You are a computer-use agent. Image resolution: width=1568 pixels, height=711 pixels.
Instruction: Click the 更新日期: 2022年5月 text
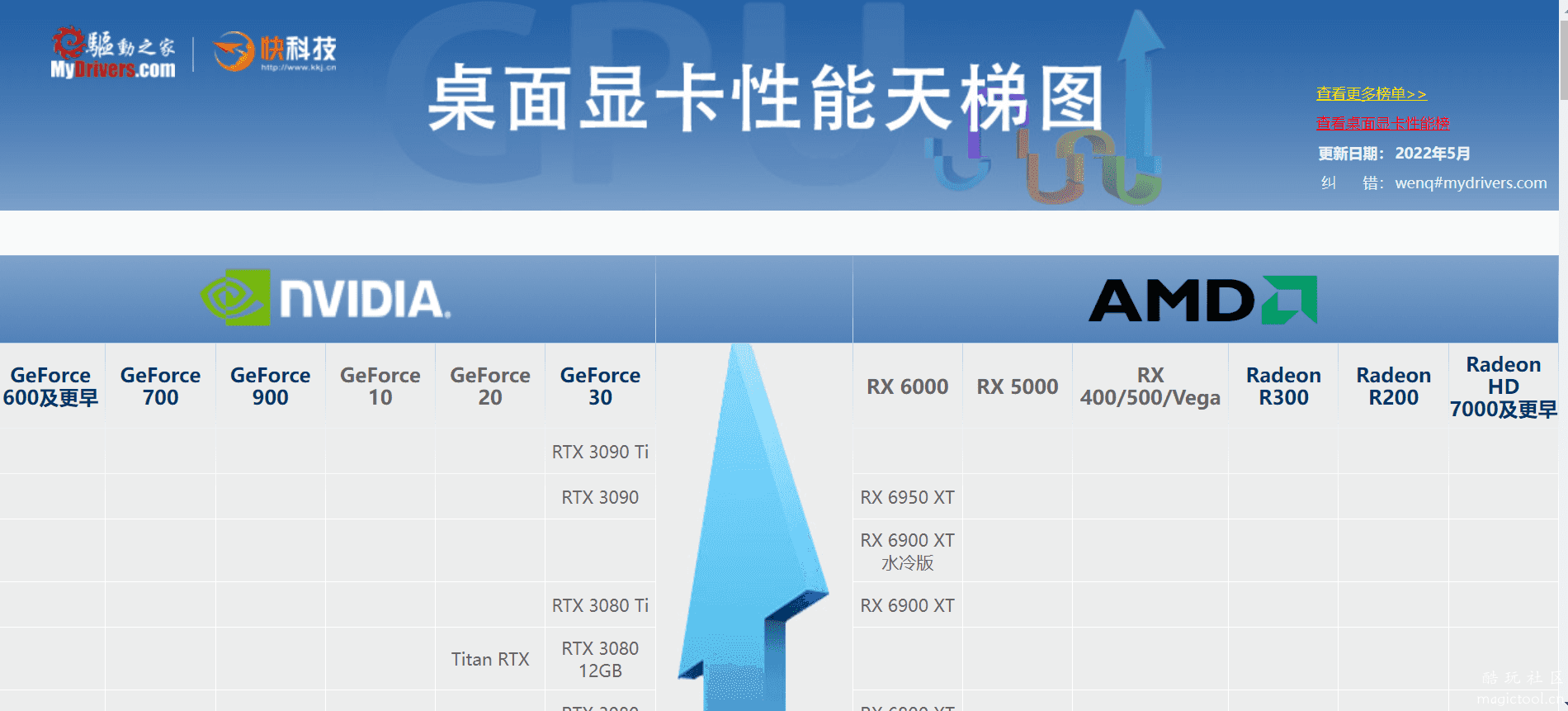[x=1394, y=153]
